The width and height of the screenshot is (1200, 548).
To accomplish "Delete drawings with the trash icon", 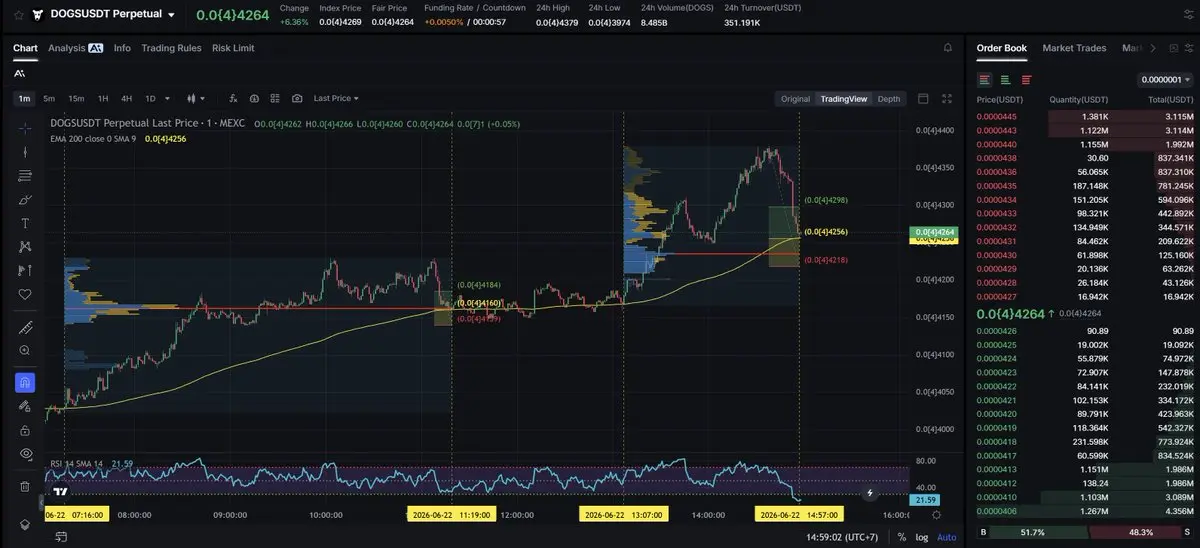I will tap(26, 486).
